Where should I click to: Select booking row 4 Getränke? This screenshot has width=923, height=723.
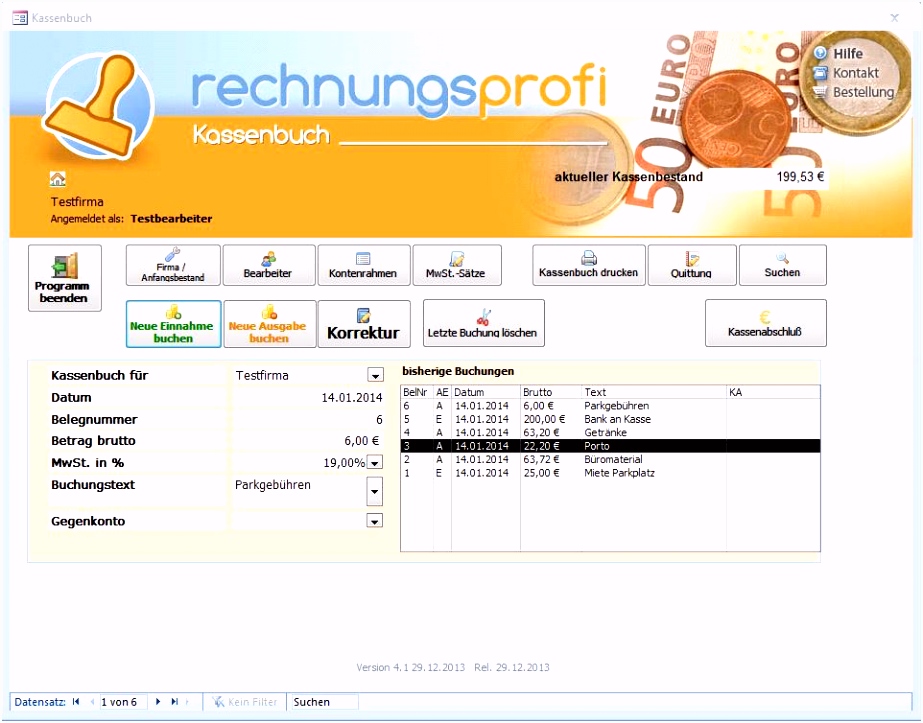[x=610, y=433]
